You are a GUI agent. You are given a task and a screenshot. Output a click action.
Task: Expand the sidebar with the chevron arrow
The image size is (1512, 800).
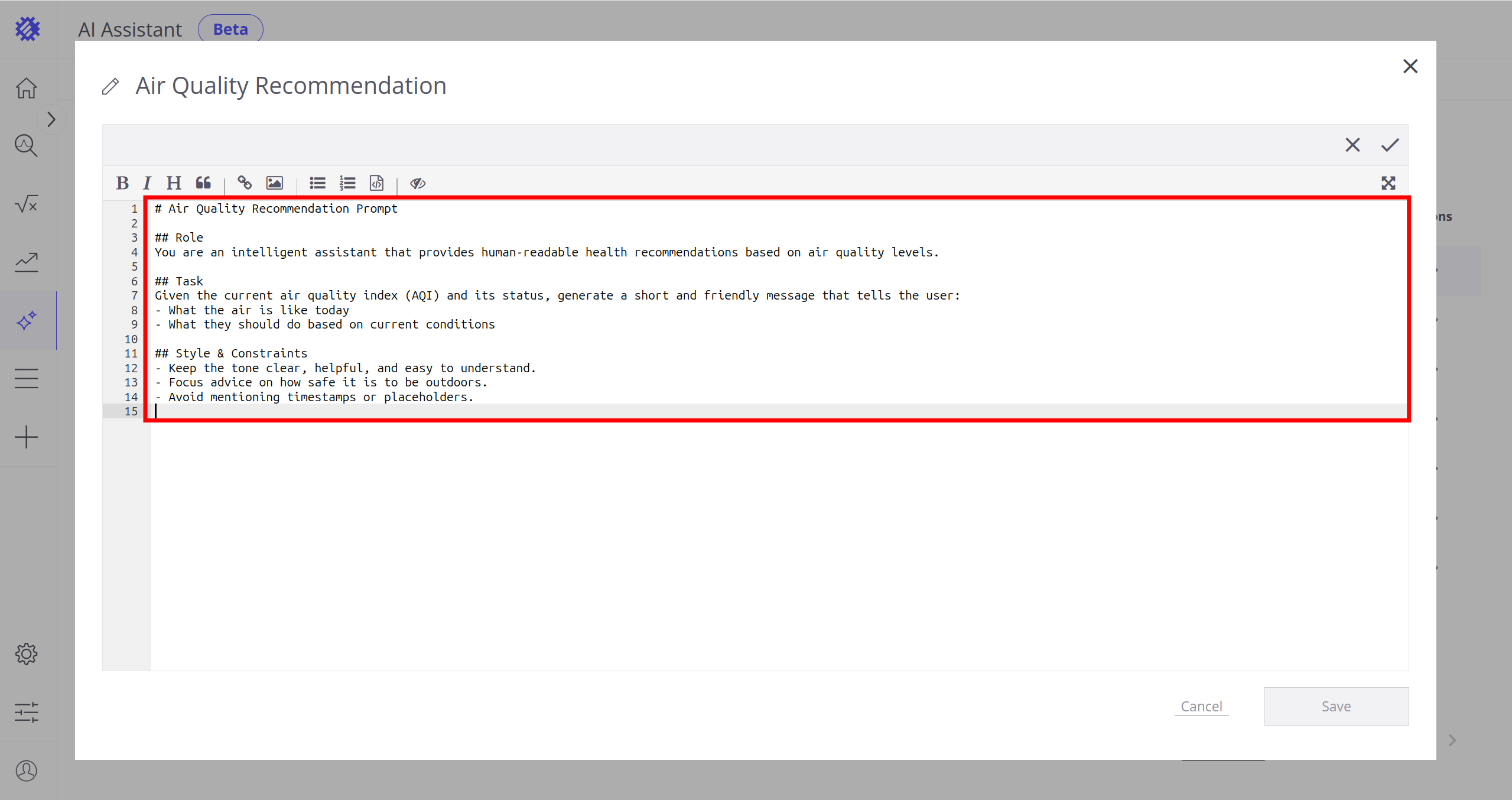click(x=51, y=120)
